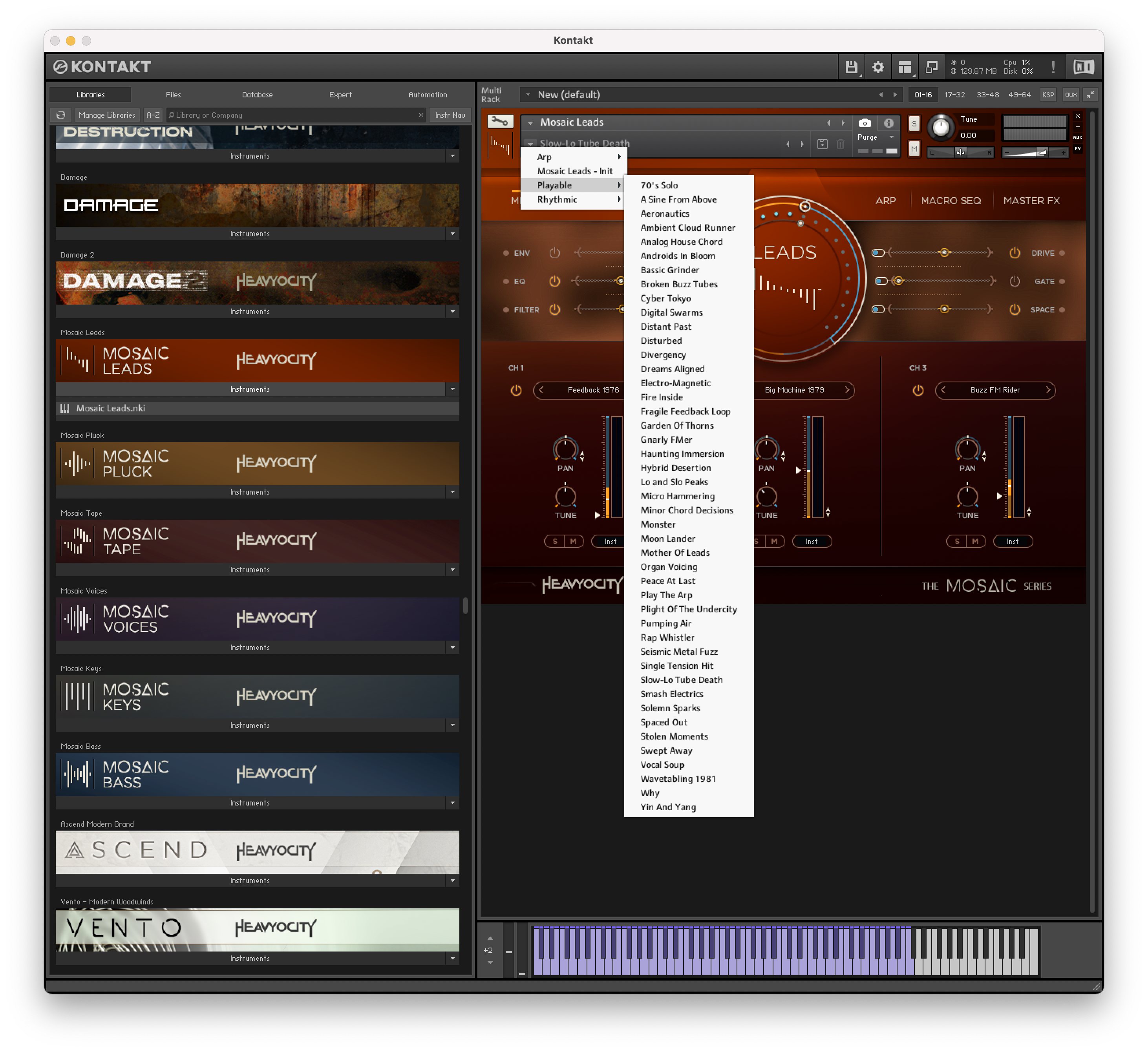Expand the Damage Instruments dropdown arrow
1148x1052 pixels.
pos(453,234)
